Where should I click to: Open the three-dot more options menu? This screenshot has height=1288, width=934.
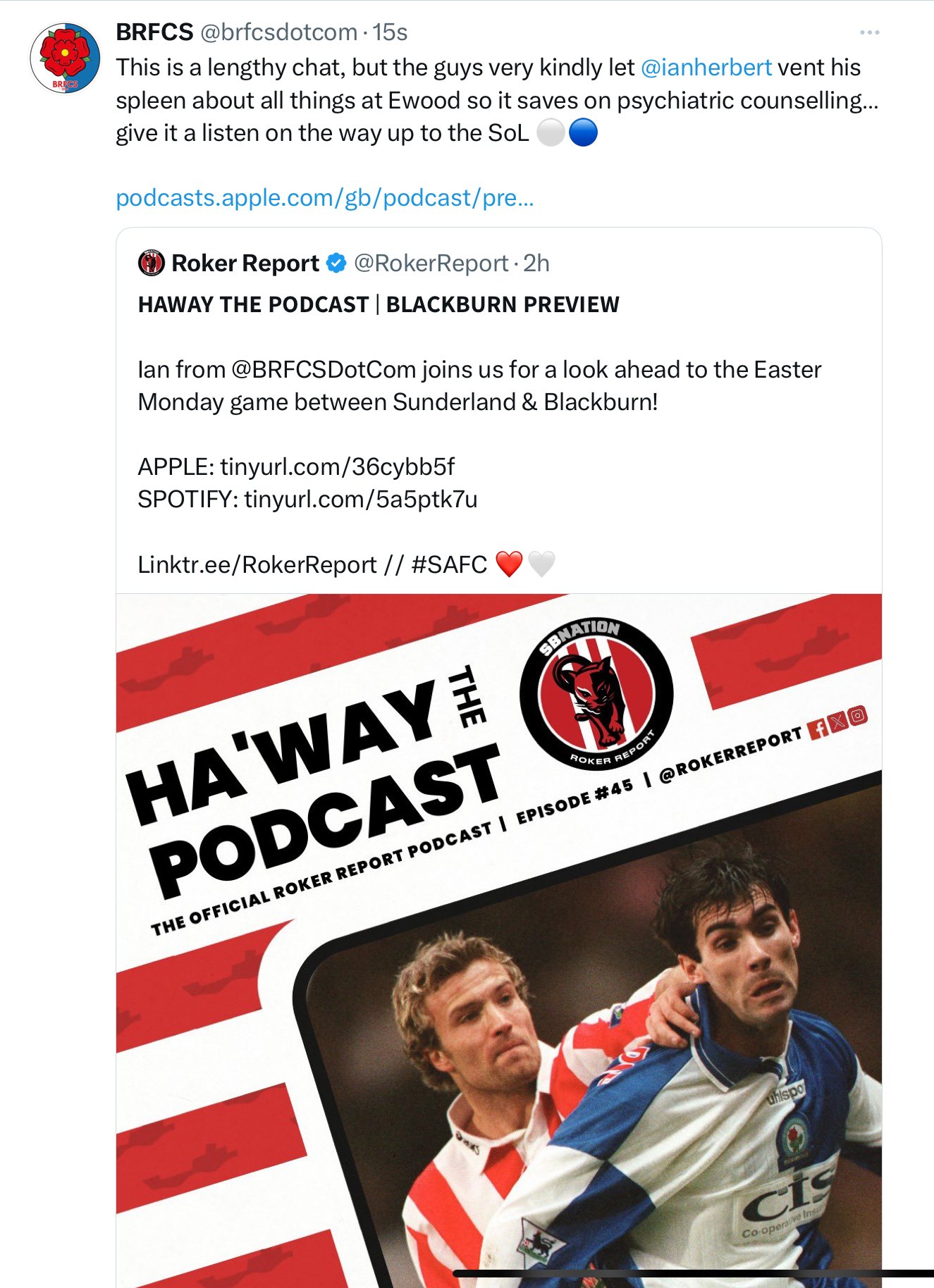(869, 32)
